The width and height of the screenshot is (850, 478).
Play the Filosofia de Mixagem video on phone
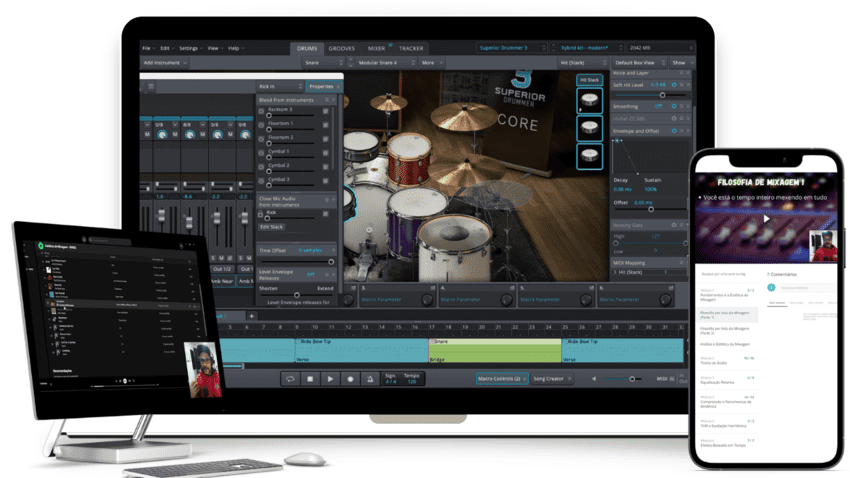(766, 219)
